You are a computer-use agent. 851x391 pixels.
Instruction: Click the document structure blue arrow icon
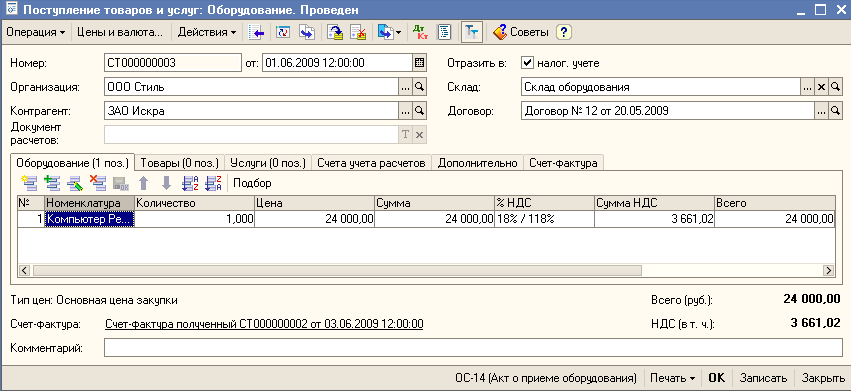(x=385, y=32)
